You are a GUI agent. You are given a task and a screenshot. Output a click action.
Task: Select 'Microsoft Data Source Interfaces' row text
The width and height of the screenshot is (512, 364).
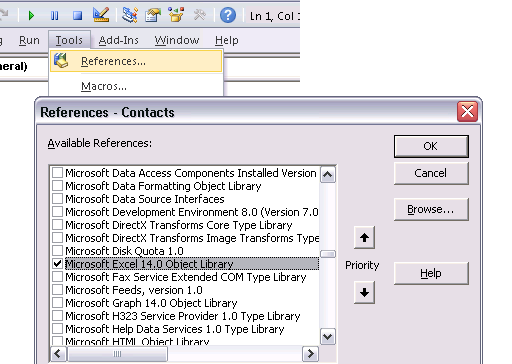(x=145, y=199)
